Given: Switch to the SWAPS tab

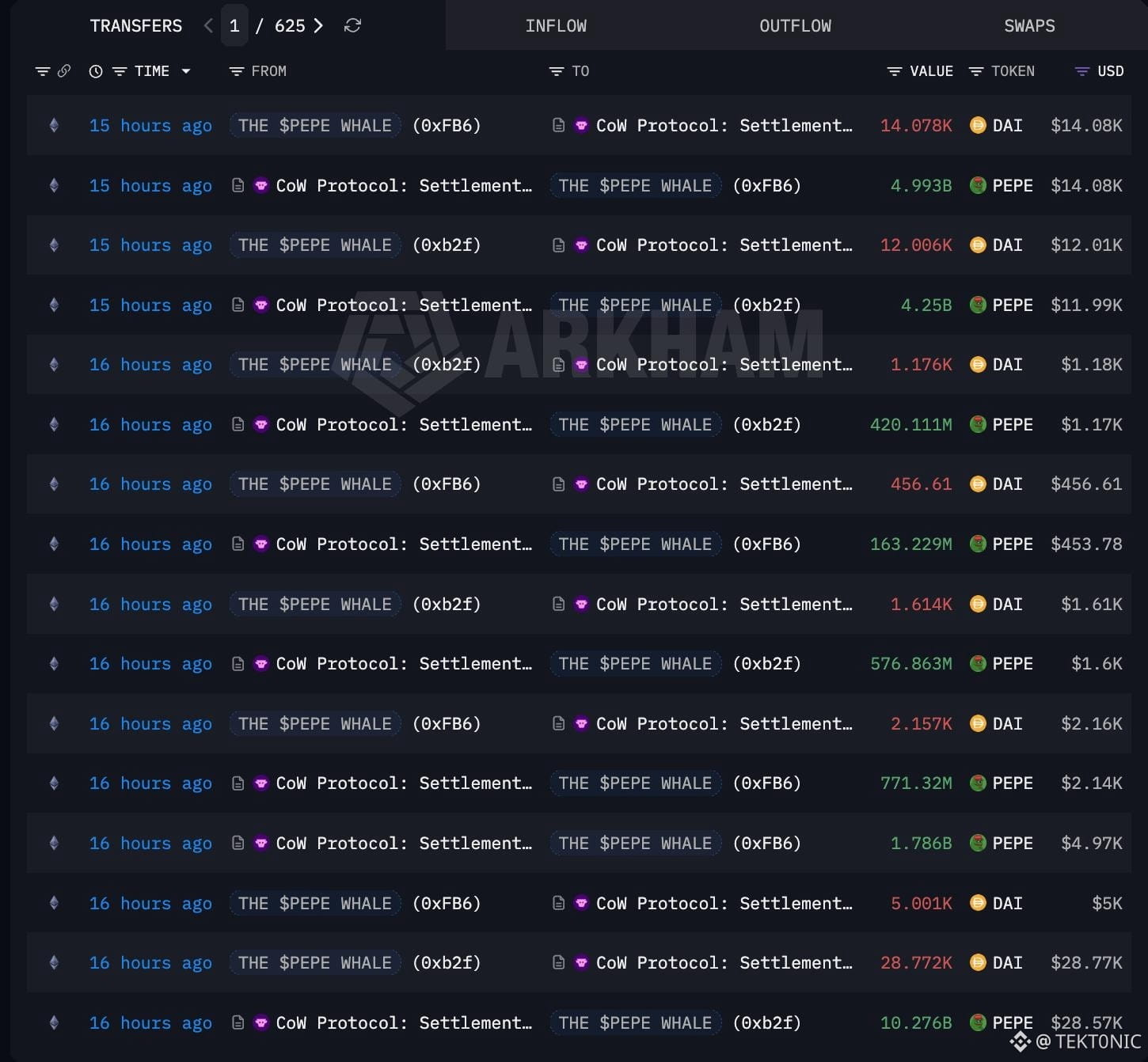Looking at the screenshot, I should [1029, 26].
